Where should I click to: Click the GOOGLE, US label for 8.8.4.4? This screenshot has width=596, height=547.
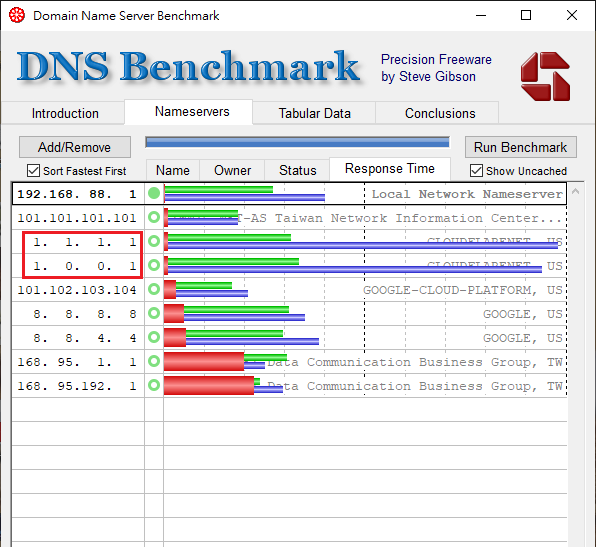523,338
